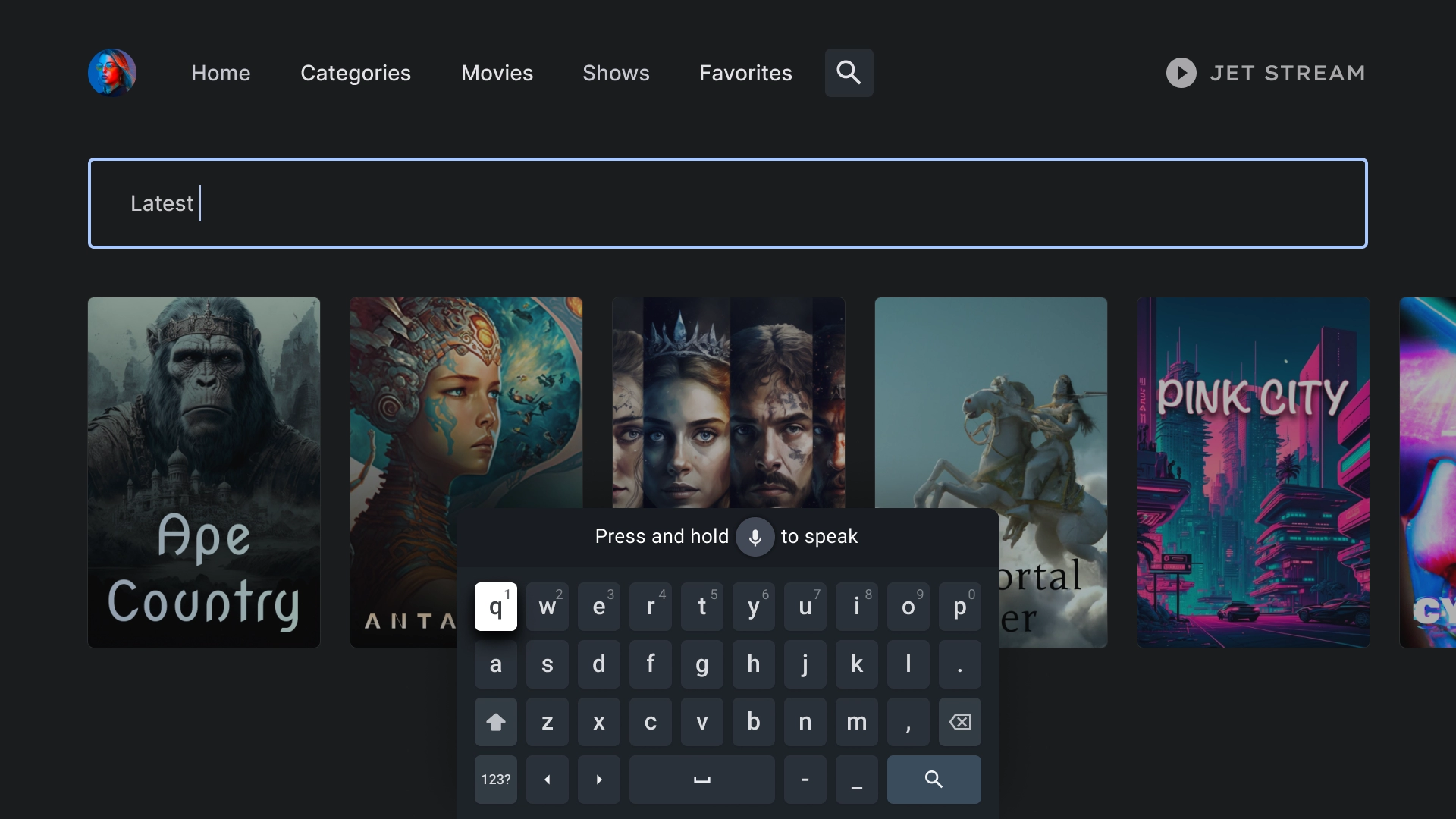Click the microphone icon to speak

click(754, 536)
